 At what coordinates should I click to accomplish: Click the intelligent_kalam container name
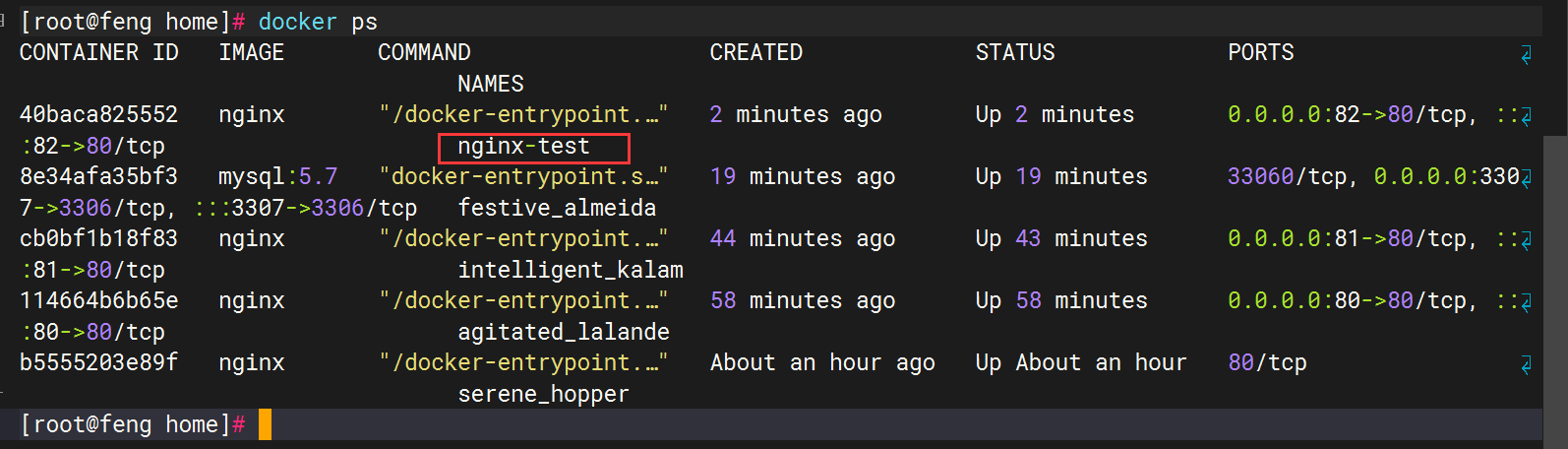coord(571,271)
